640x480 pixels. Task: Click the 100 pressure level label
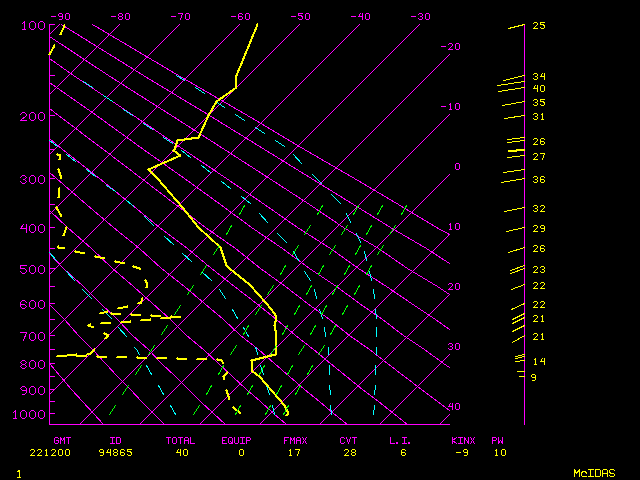pos(32,25)
